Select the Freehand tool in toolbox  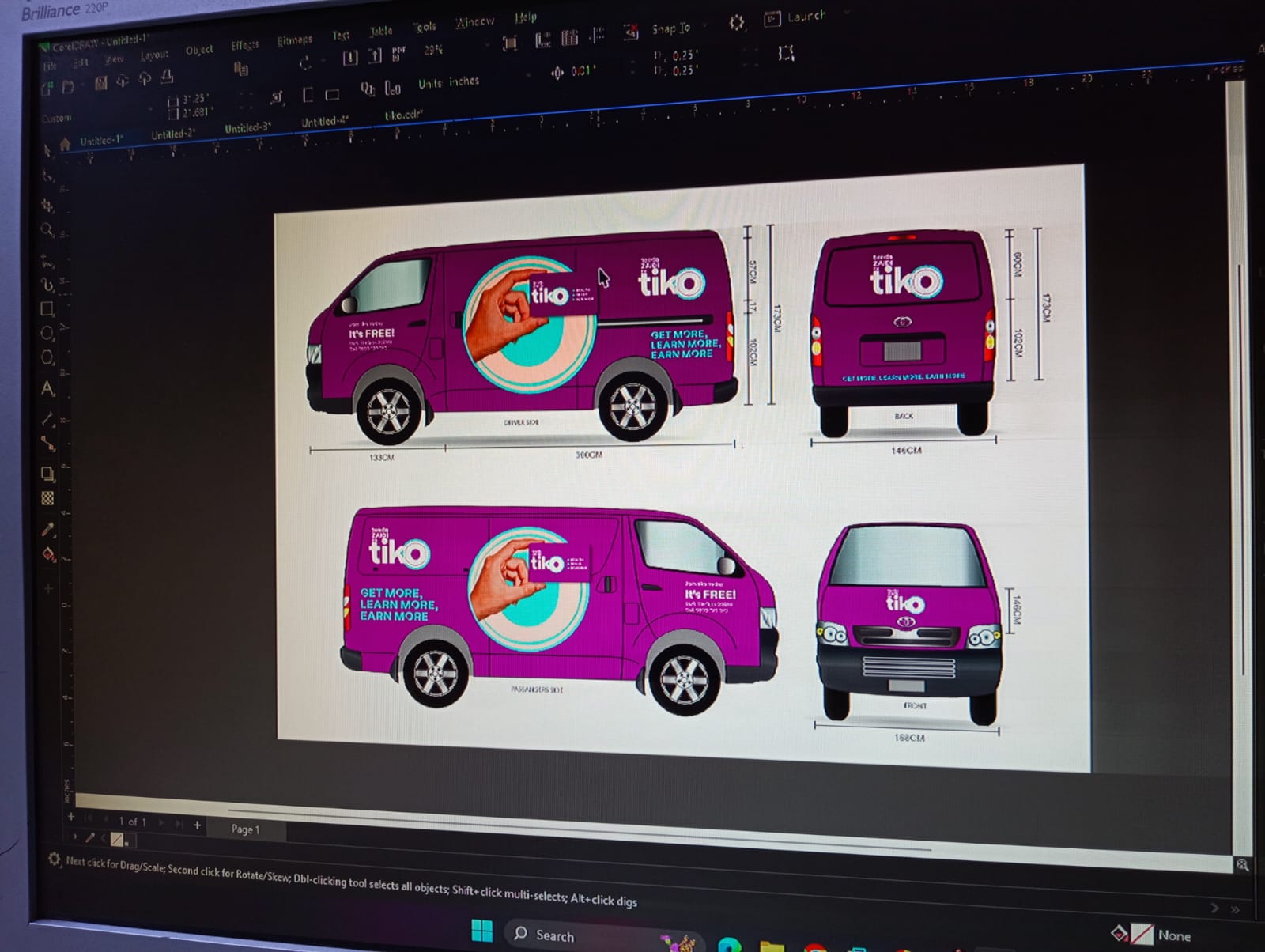[x=47, y=260]
